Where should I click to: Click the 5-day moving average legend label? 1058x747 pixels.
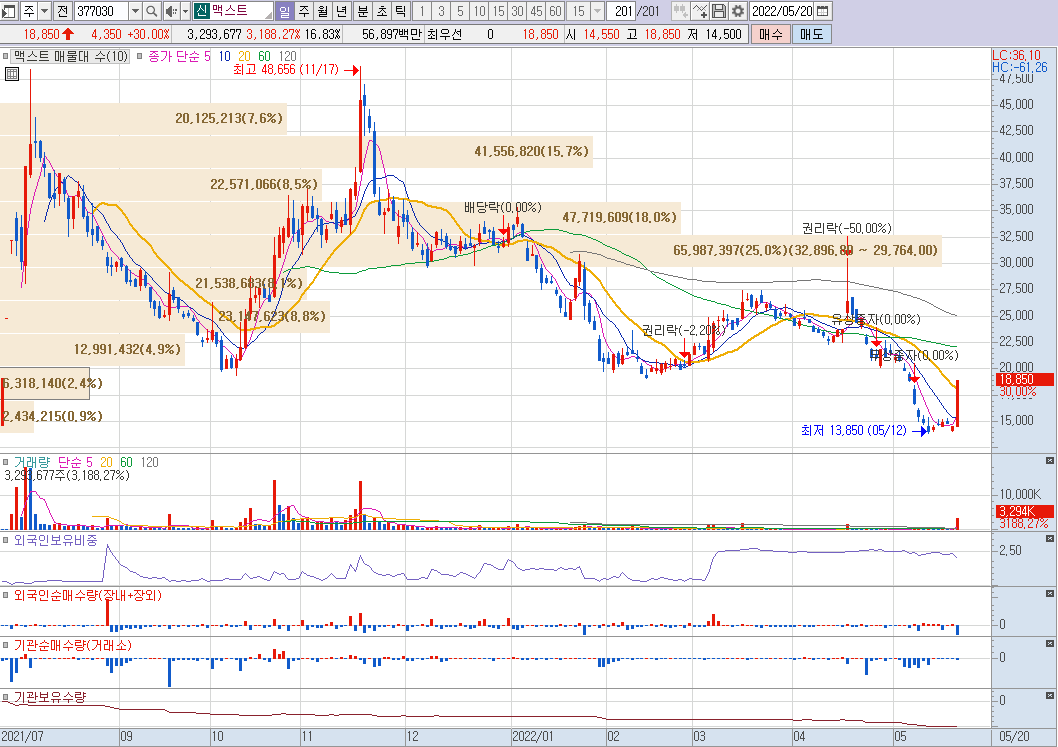tap(207, 57)
